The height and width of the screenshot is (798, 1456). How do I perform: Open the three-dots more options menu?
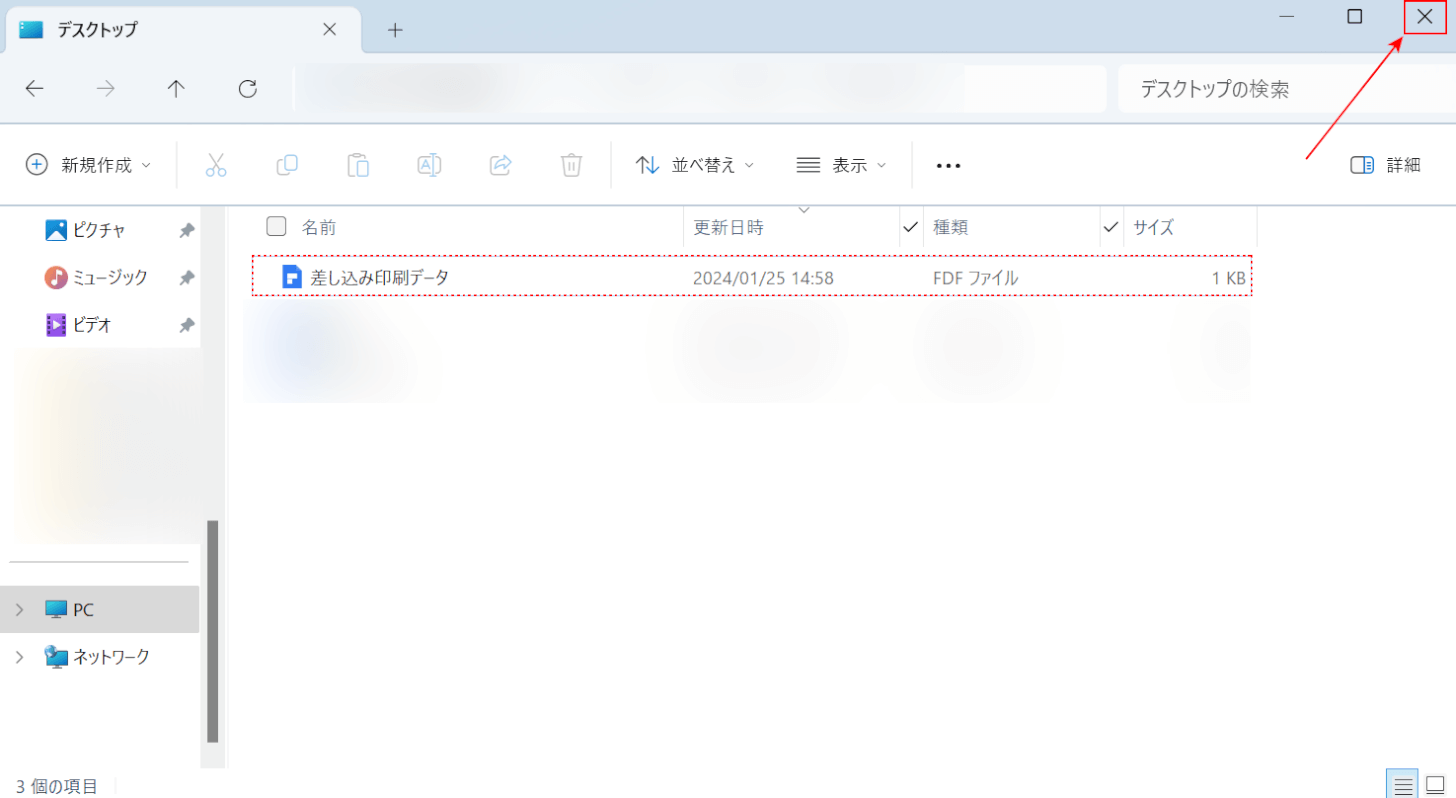(x=948, y=166)
